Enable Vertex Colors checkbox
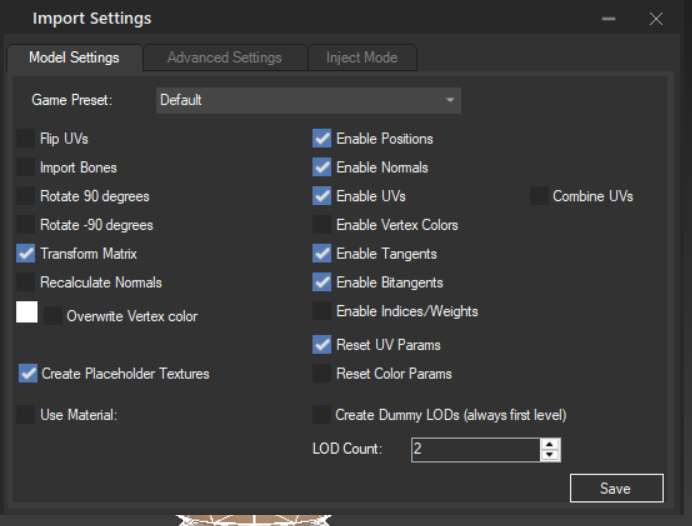692x526 pixels. coord(322,225)
